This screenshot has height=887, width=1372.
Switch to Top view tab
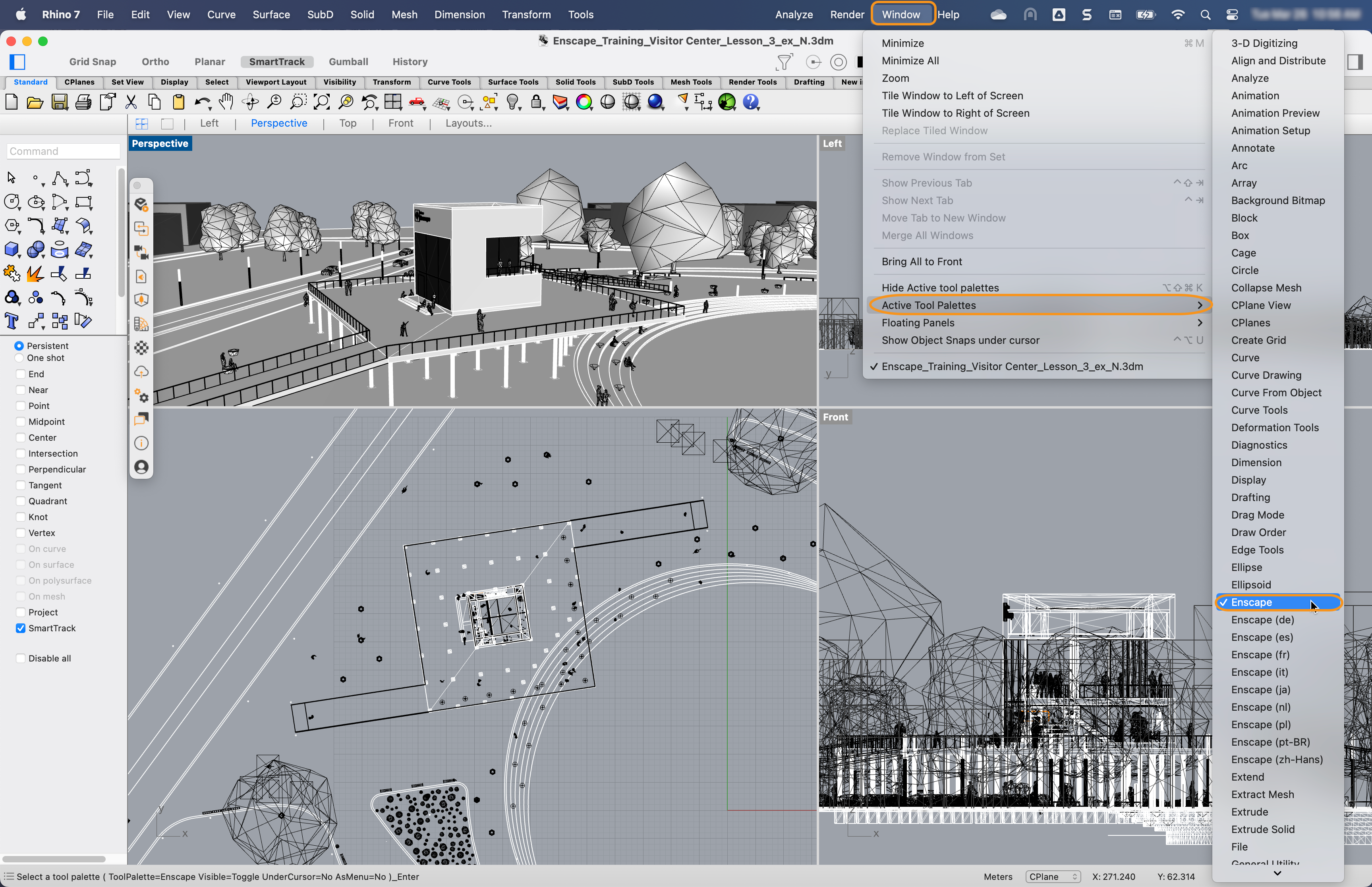(x=348, y=123)
